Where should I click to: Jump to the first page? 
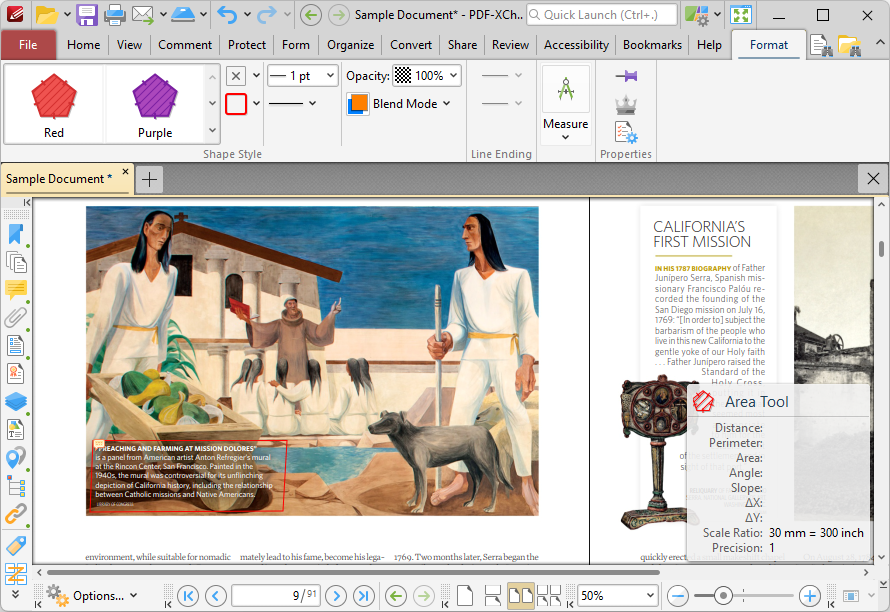(188, 596)
